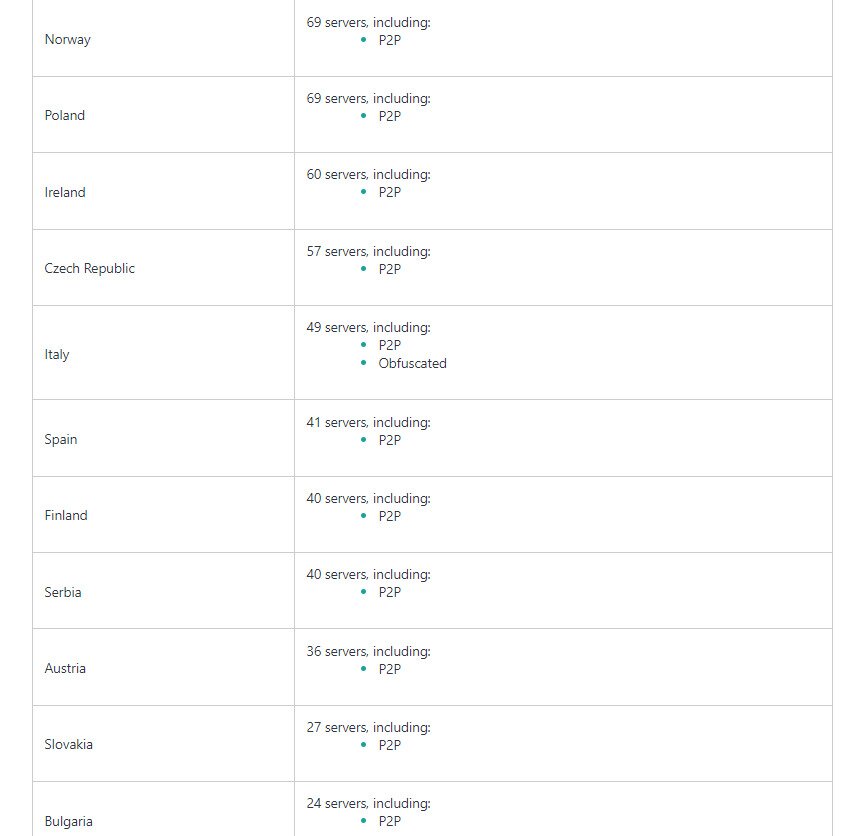Viewport: 856px width, 836px height.
Task: Click the Italy country cell
Action: pos(57,354)
